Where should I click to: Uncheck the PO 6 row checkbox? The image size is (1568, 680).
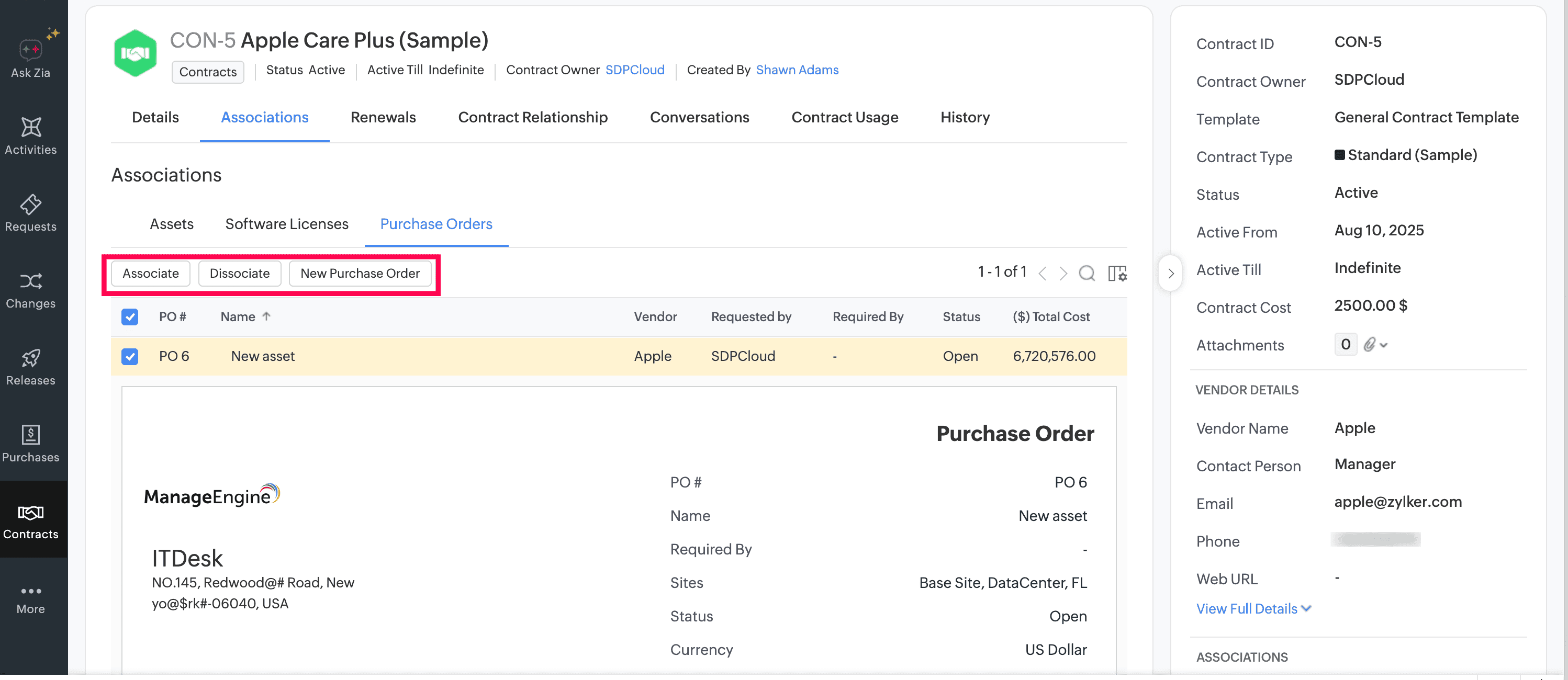coord(130,356)
